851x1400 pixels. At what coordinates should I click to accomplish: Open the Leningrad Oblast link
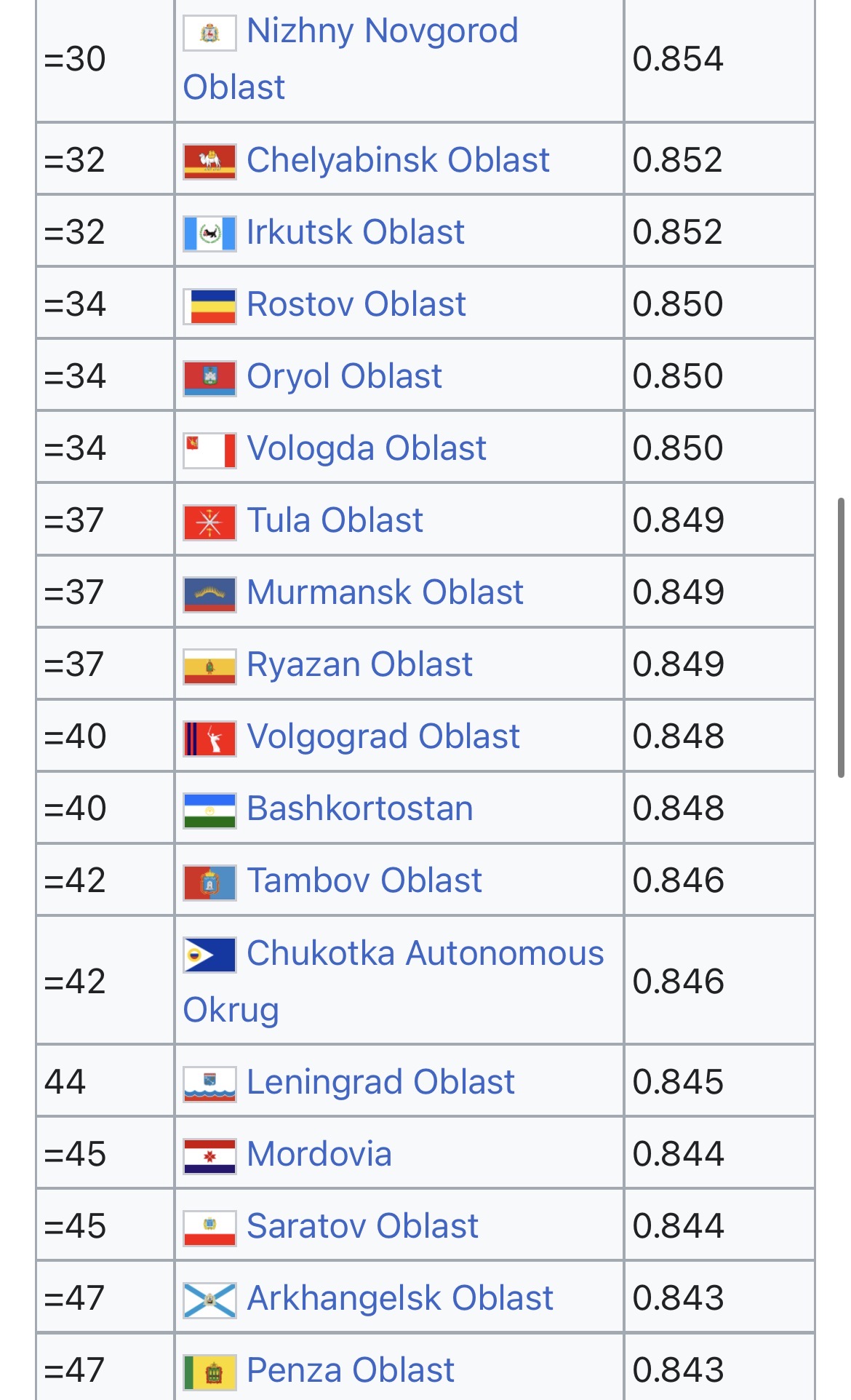[380, 1082]
